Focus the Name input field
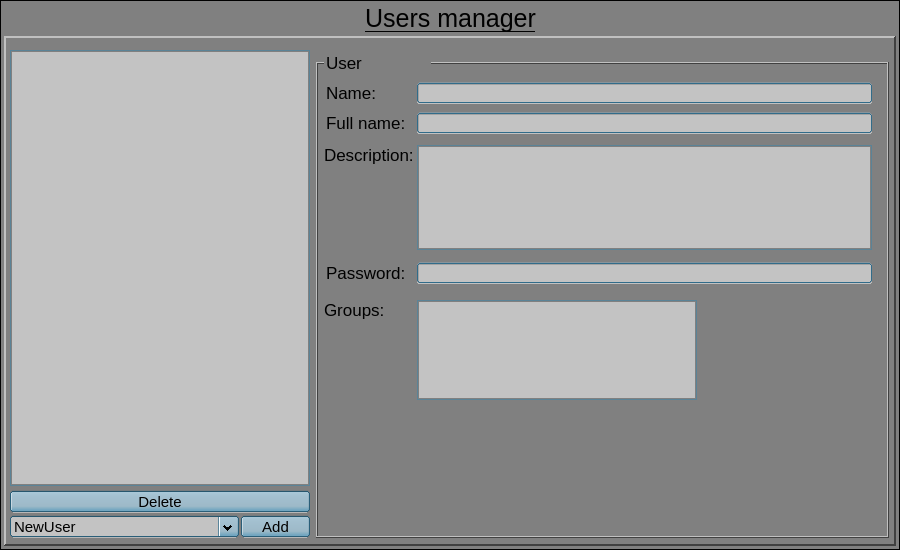This screenshot has height=550, width=900. point(644,93)
